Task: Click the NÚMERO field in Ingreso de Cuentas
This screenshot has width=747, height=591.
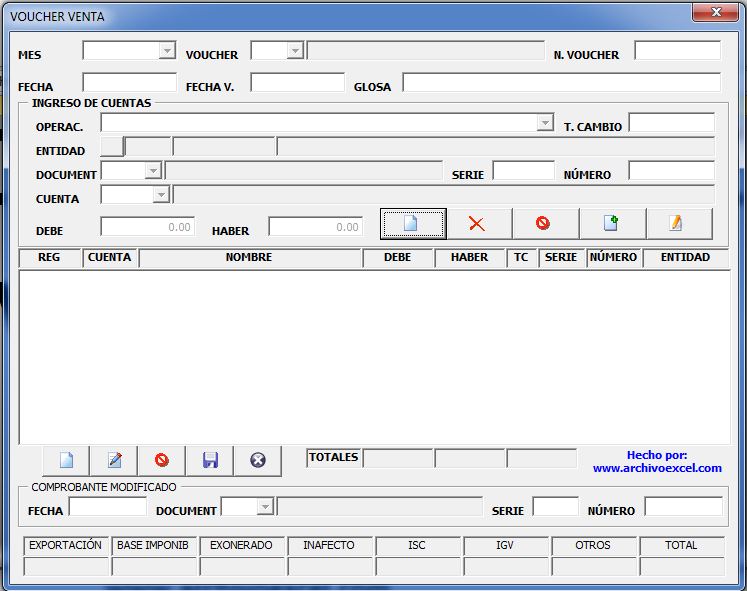Action: pos(672,170)
